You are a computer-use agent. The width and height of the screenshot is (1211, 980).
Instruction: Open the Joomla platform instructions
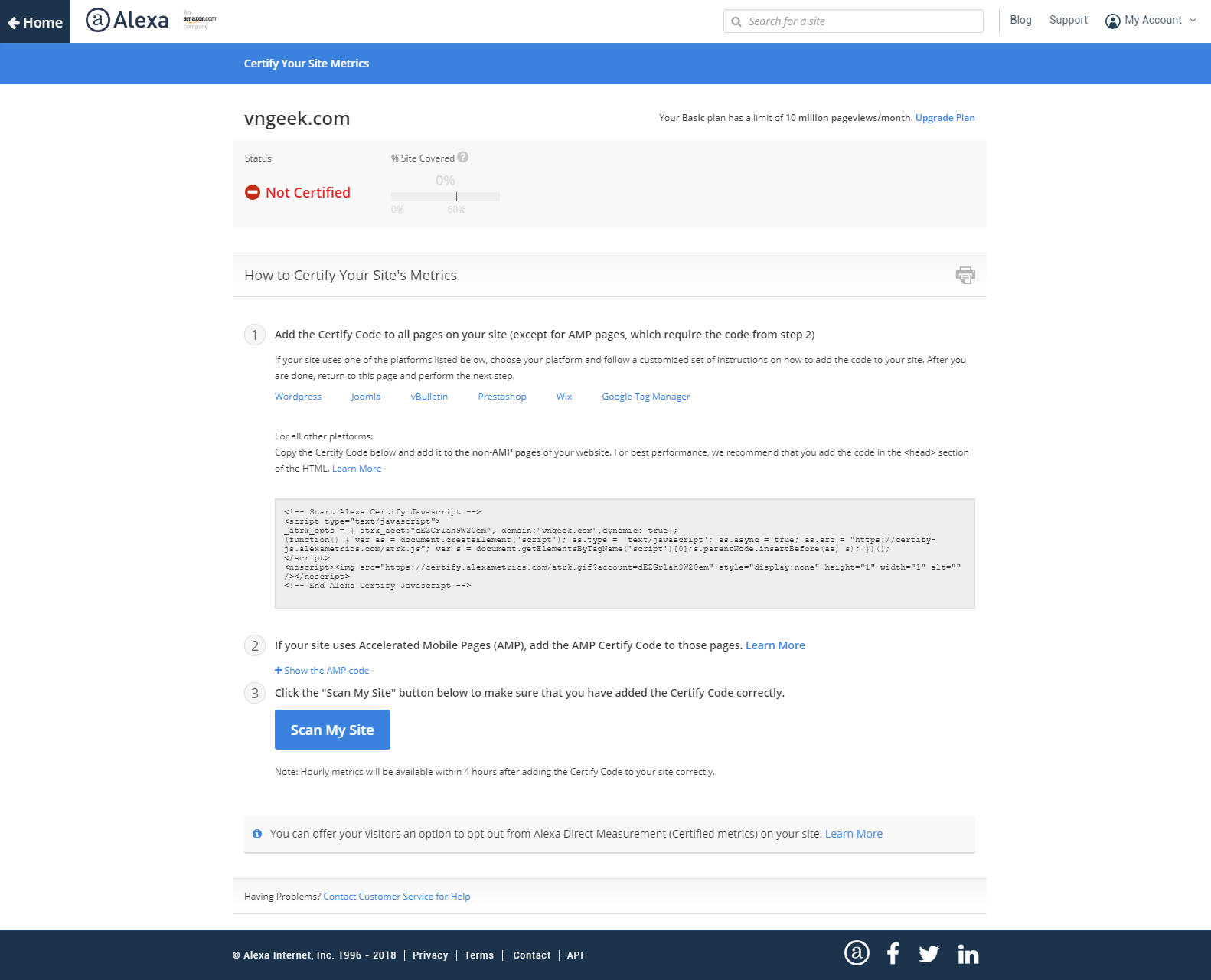366,397
